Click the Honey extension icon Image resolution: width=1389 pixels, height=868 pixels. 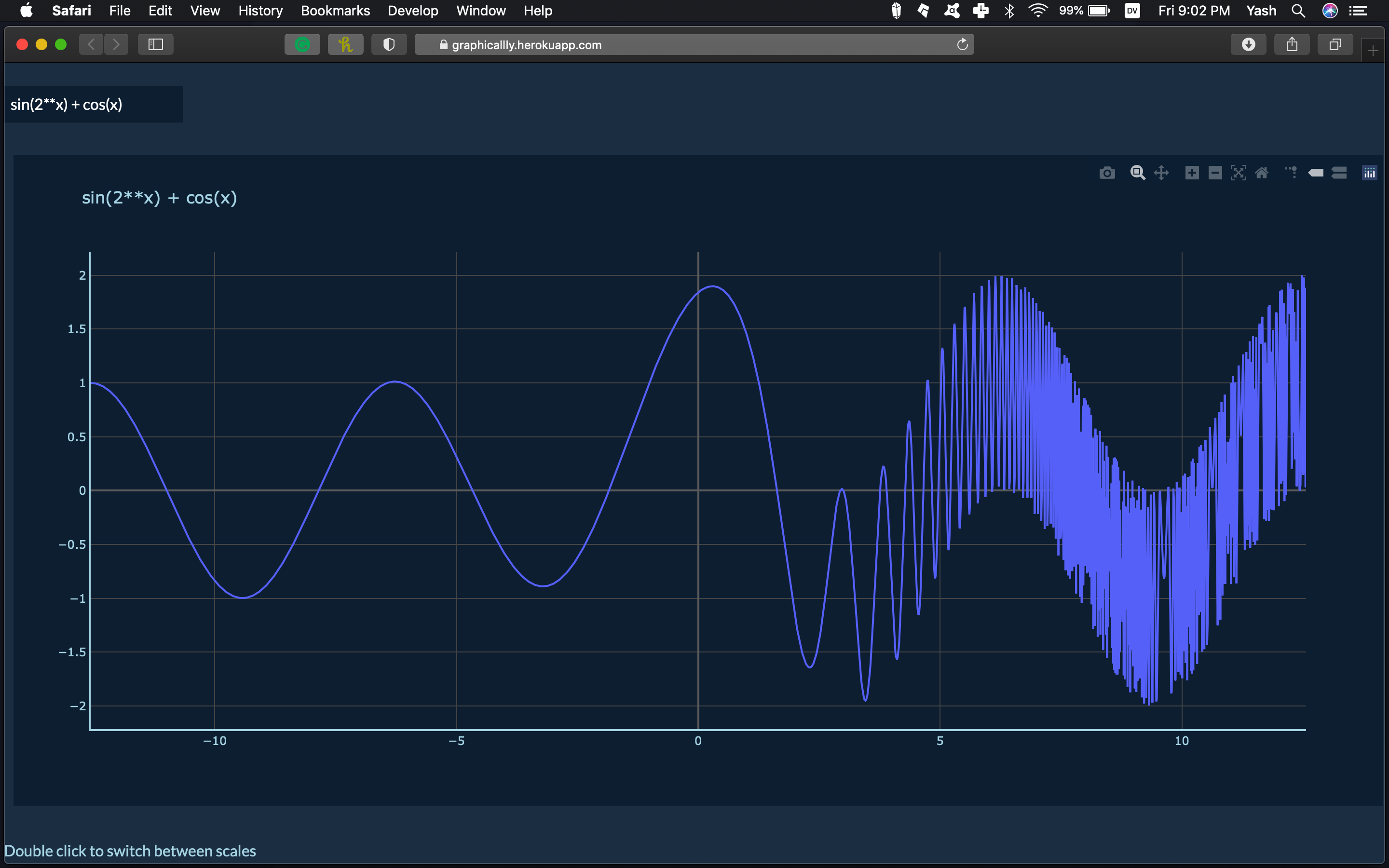(345, 44)
